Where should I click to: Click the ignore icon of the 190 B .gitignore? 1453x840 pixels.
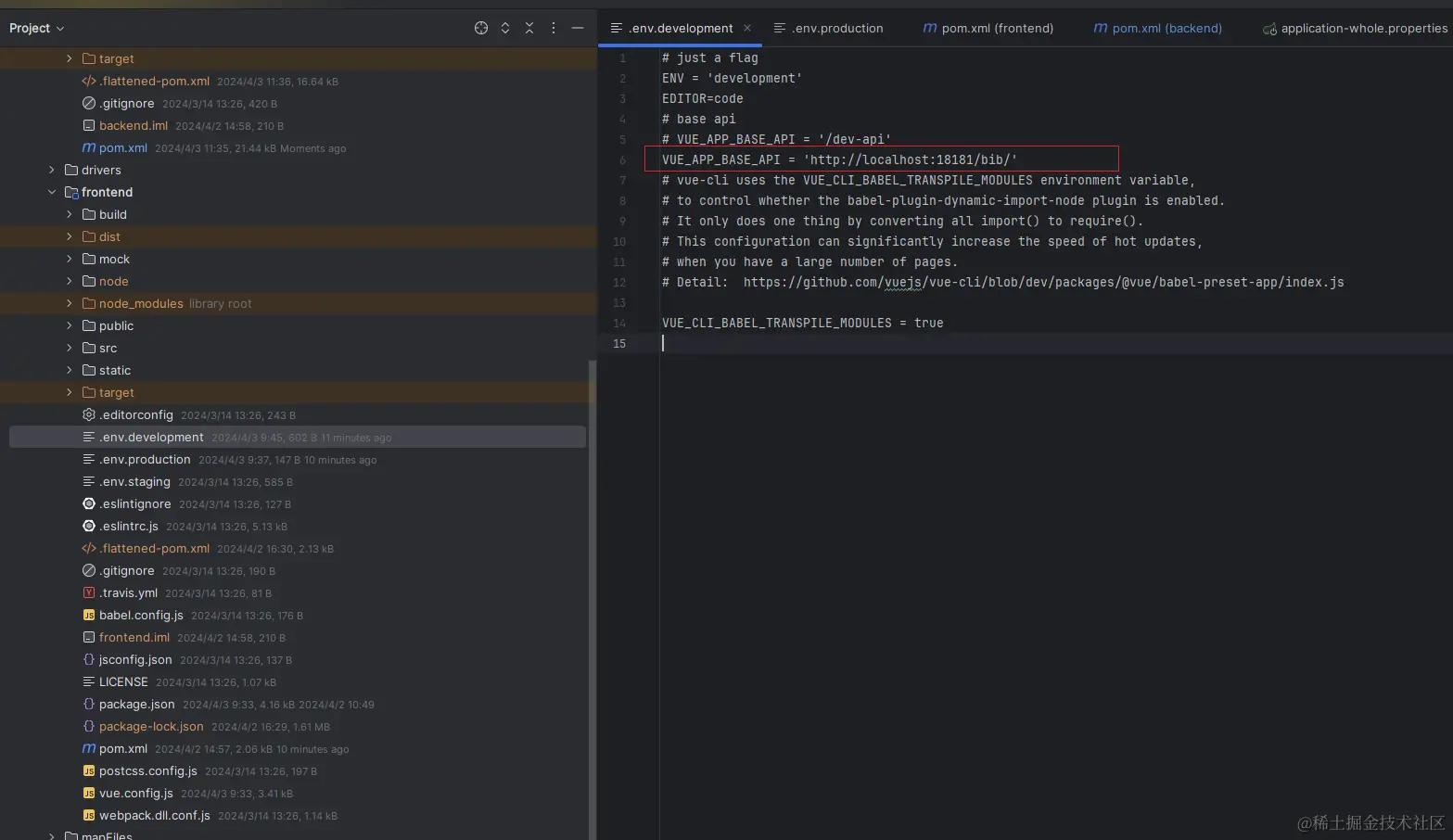pyautogui.click(x=89, y=570)
